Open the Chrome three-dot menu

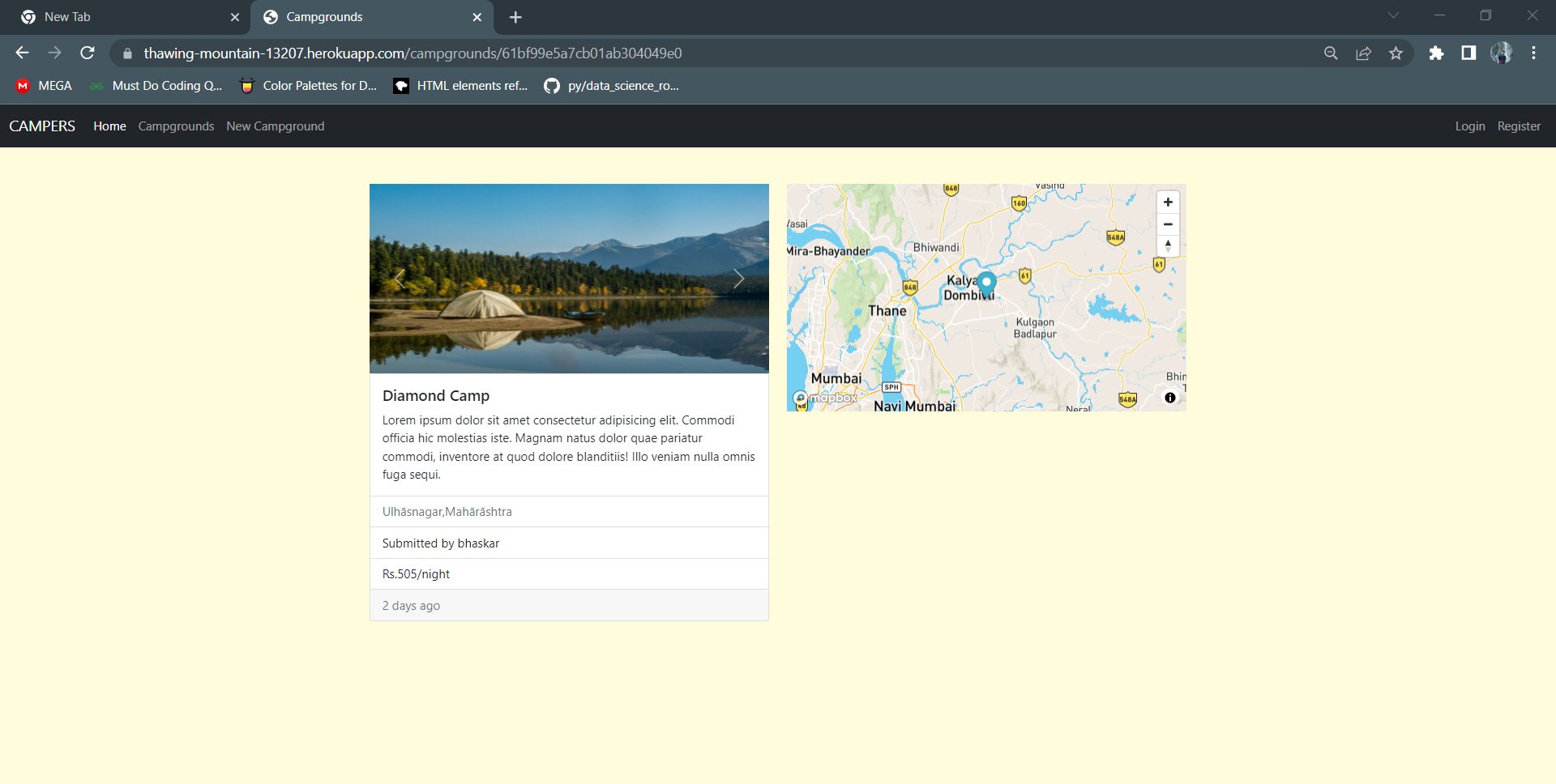[x=1533, y=53]
